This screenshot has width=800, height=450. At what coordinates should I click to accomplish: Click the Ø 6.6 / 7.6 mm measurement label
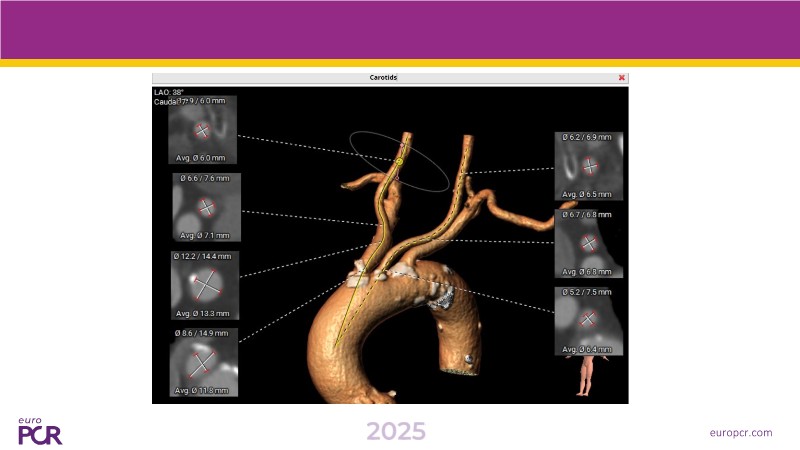(x=207, y=178)
